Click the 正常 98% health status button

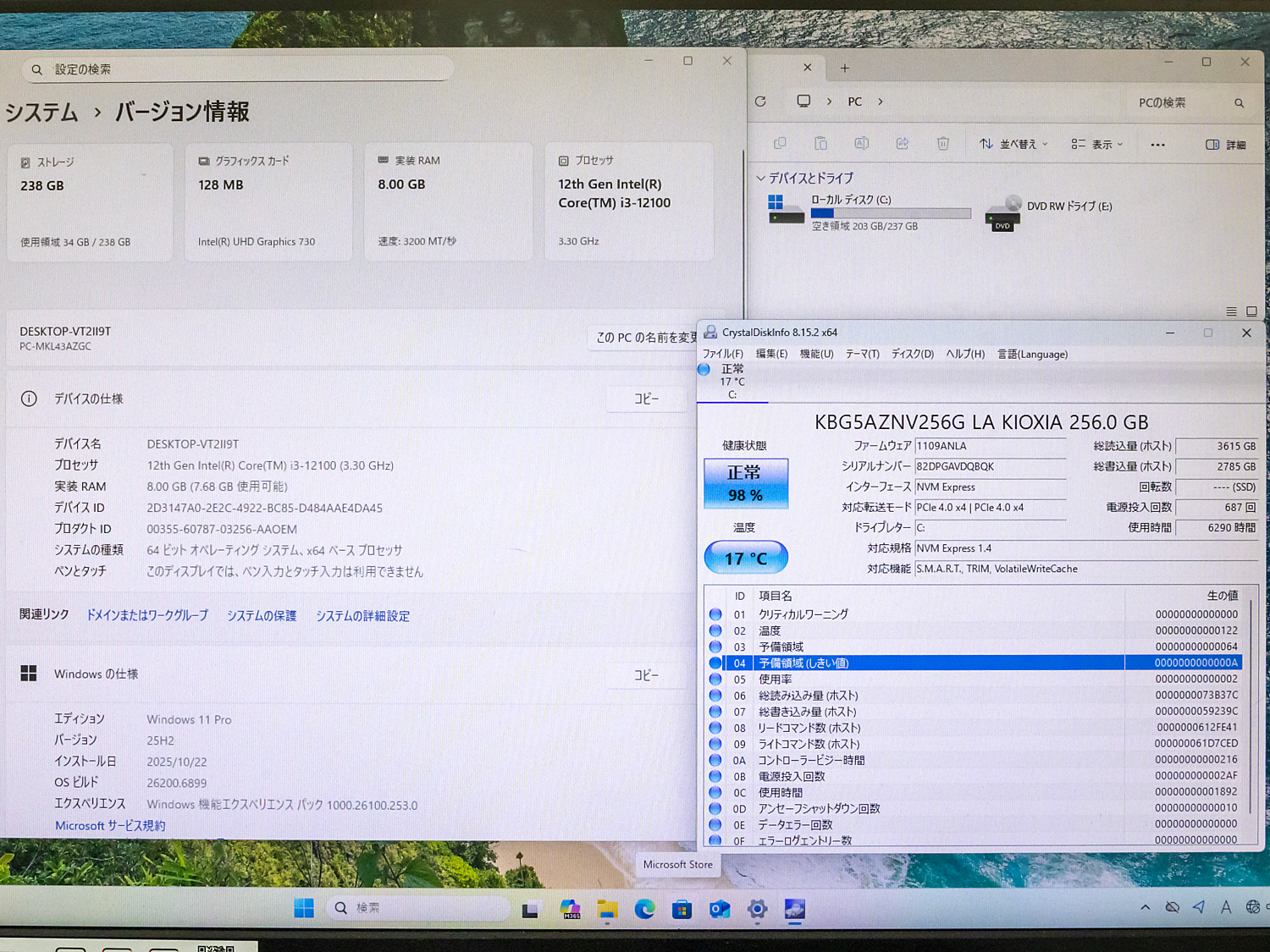[745, 483]
